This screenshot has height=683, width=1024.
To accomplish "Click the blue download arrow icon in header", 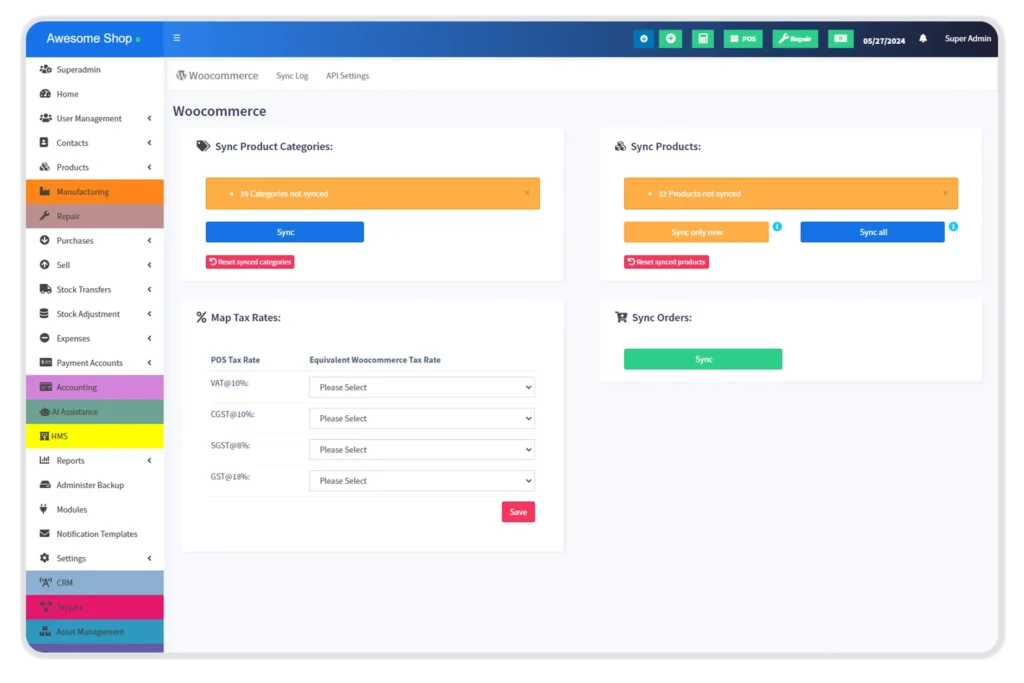I will (643, 39).
